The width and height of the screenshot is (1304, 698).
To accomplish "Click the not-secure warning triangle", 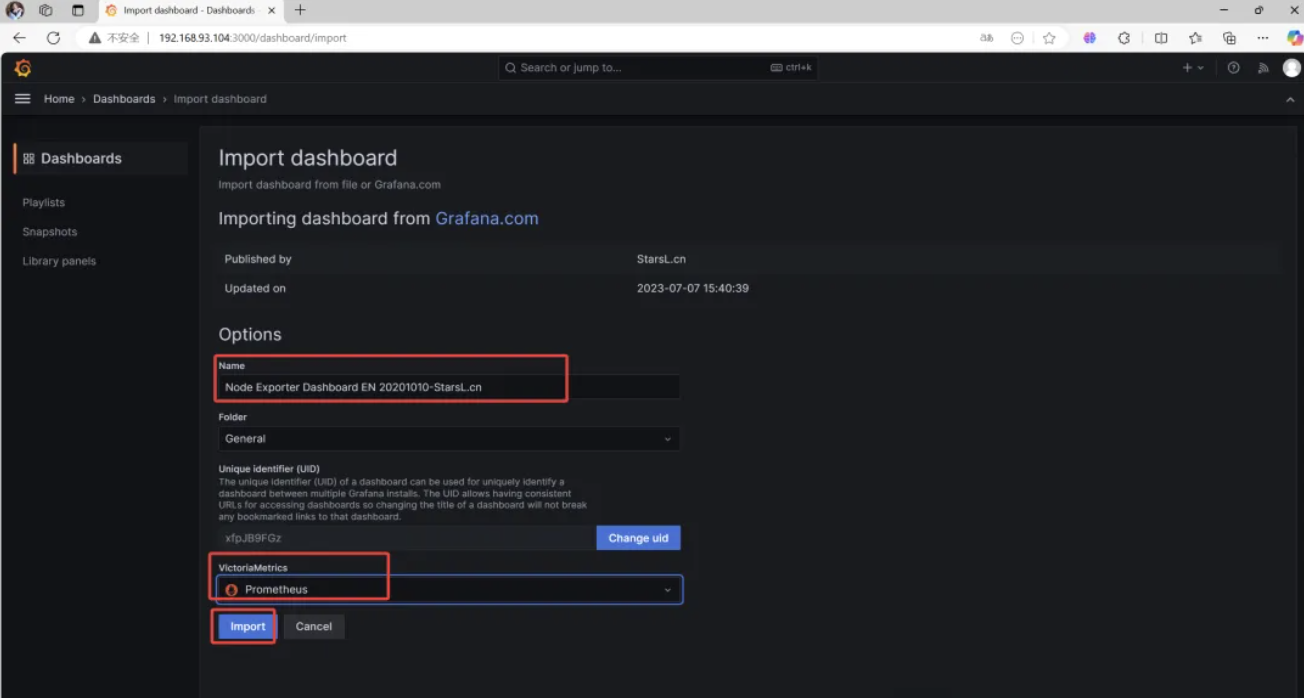I will (95, 38).
